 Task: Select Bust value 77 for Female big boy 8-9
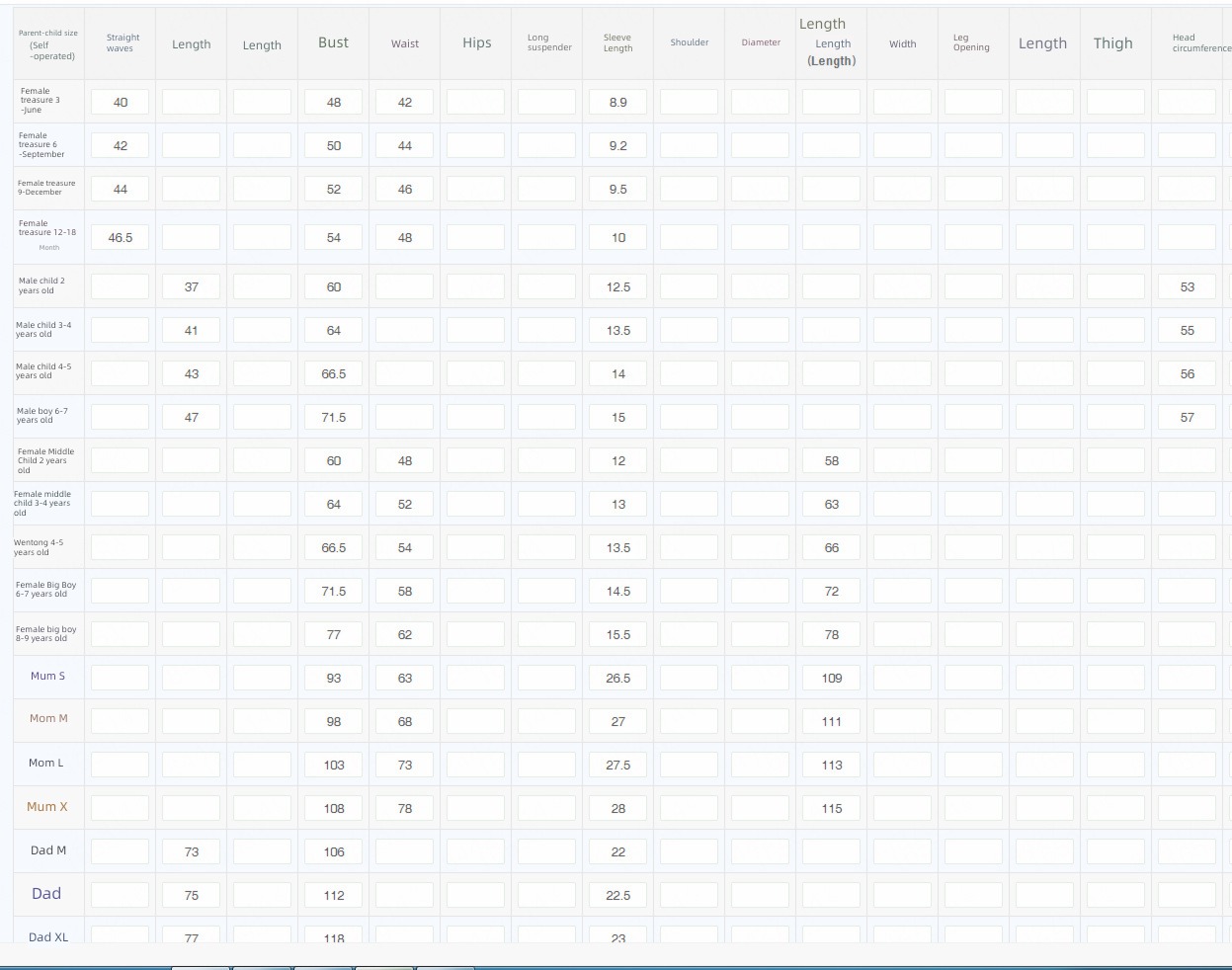tap(334, 634)
